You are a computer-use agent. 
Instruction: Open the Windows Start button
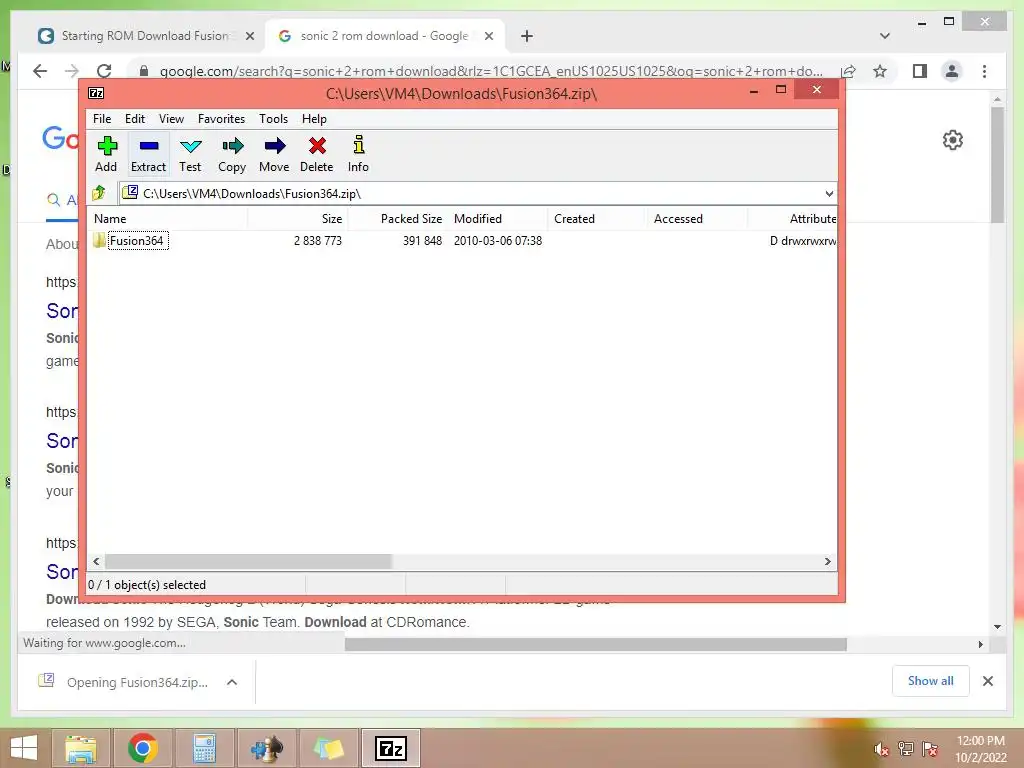coord(24,748)
